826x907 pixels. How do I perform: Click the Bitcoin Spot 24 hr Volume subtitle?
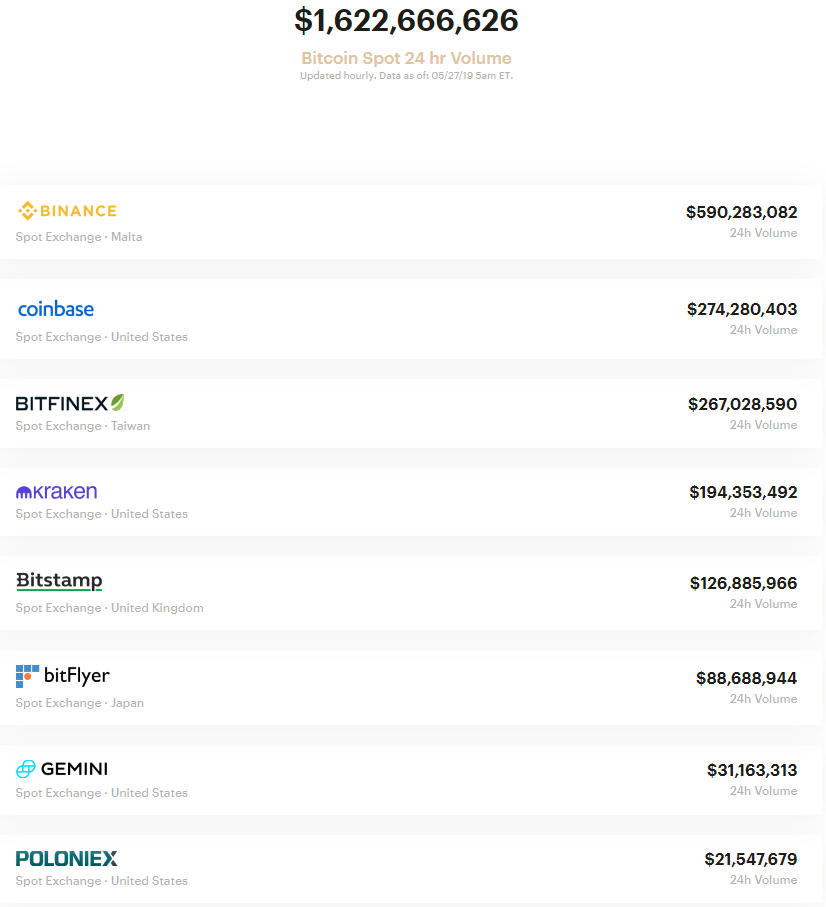(x=405, y=58)
